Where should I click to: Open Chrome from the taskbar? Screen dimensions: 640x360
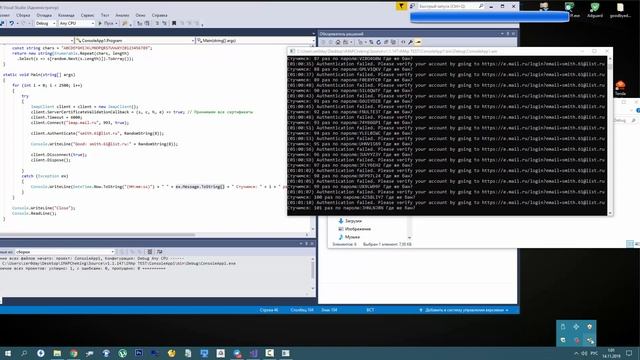point(73,353)
